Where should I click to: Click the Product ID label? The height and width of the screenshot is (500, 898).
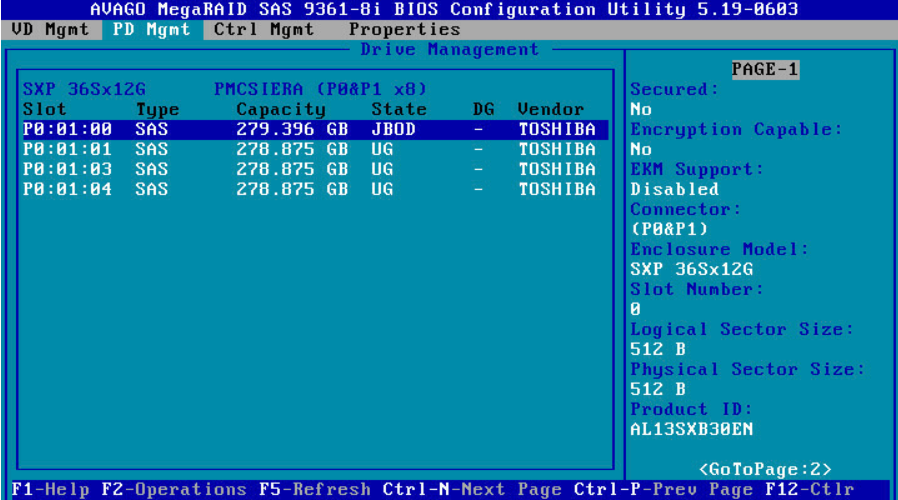[x=691, y=410]
